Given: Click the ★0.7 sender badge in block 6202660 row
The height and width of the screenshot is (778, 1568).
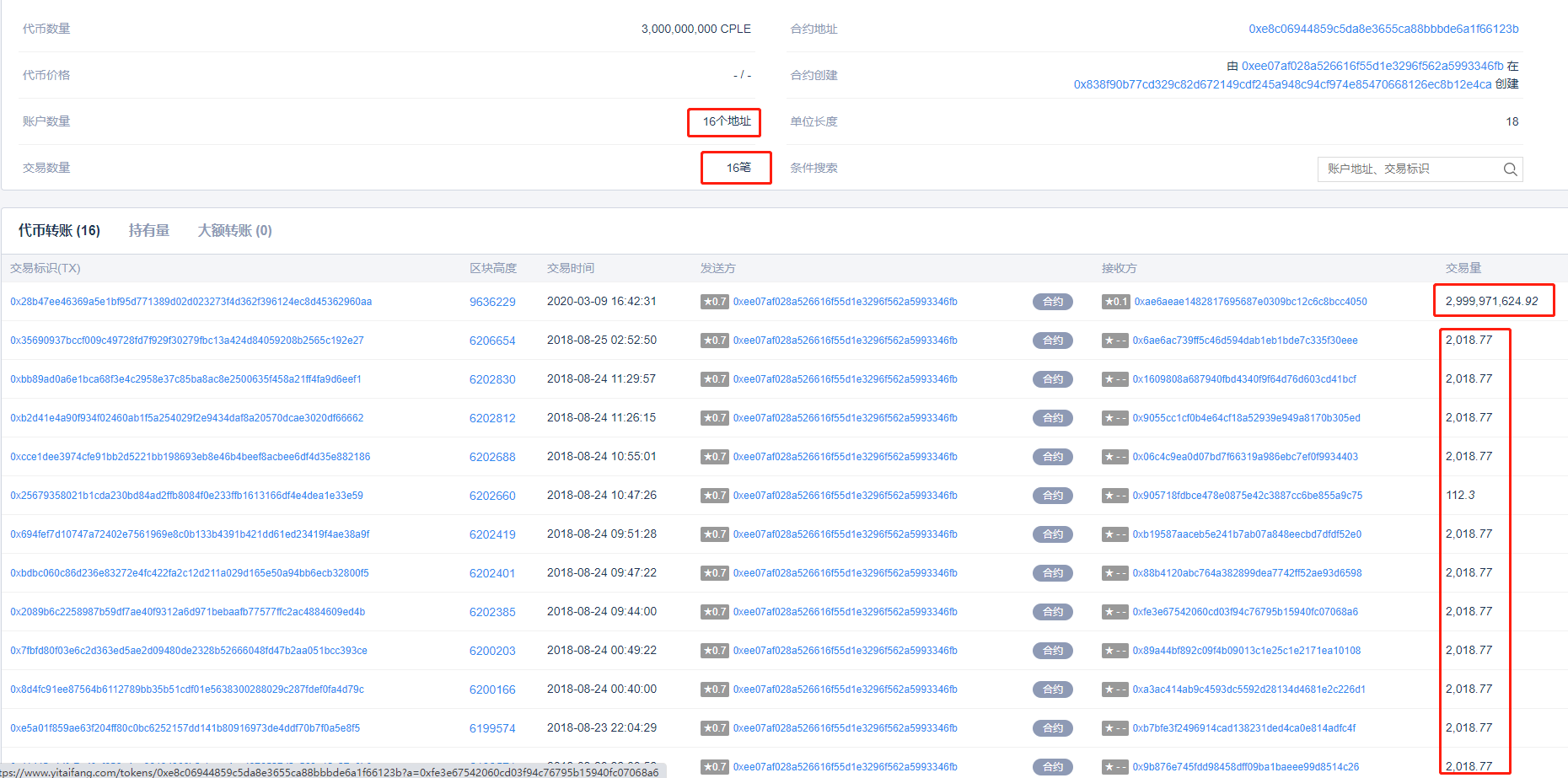Looking at the screenshot, I should click(x=714, y=496).
